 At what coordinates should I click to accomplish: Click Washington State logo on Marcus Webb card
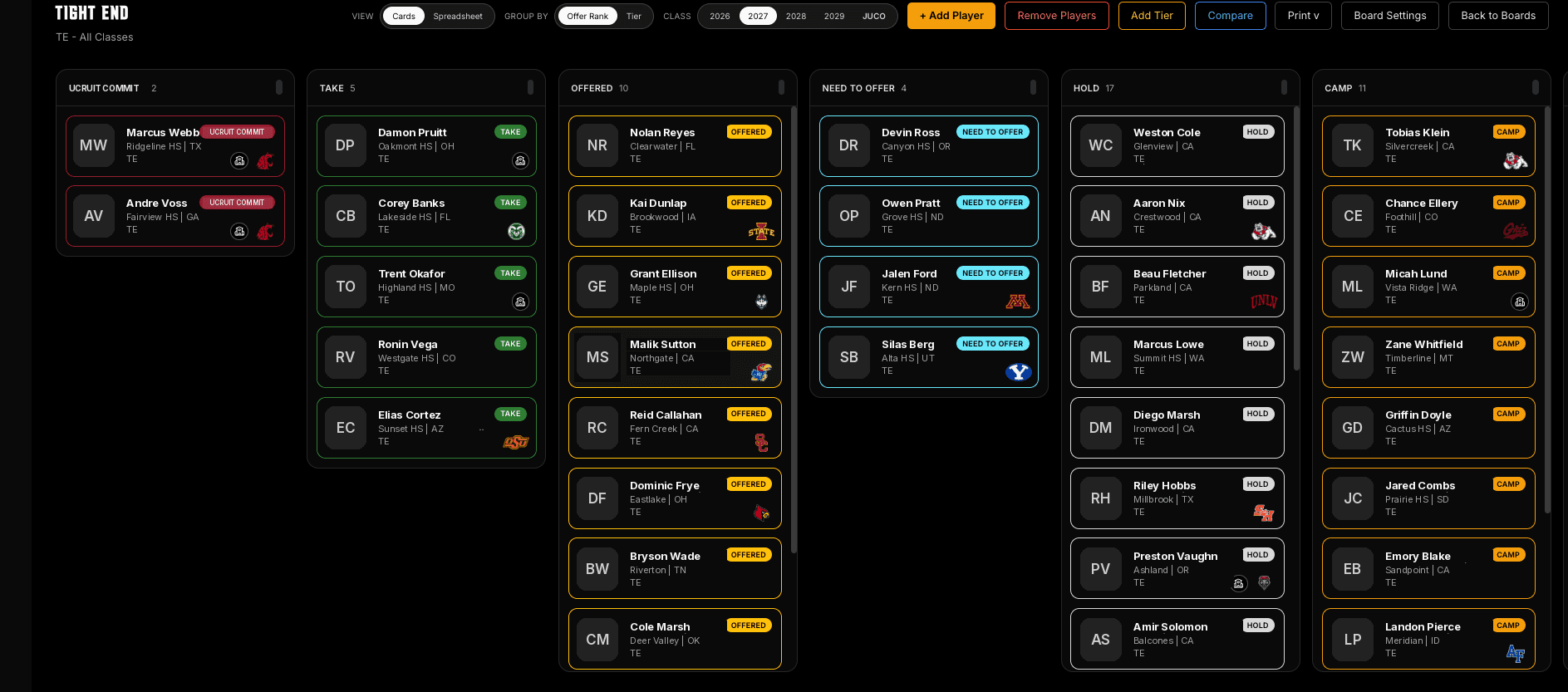265,161
